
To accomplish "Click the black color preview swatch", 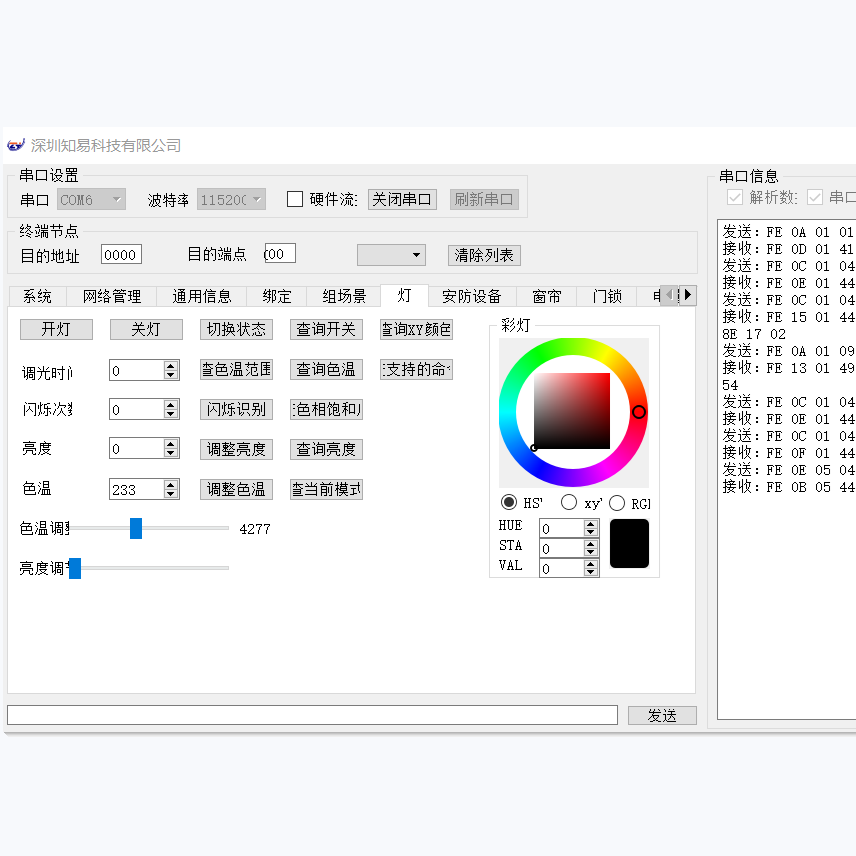I will pos(629,544).
